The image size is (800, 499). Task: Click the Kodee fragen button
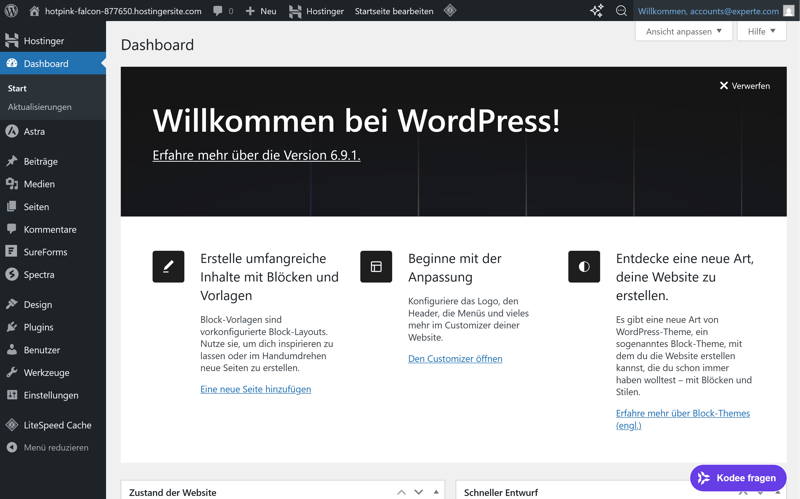738,478
